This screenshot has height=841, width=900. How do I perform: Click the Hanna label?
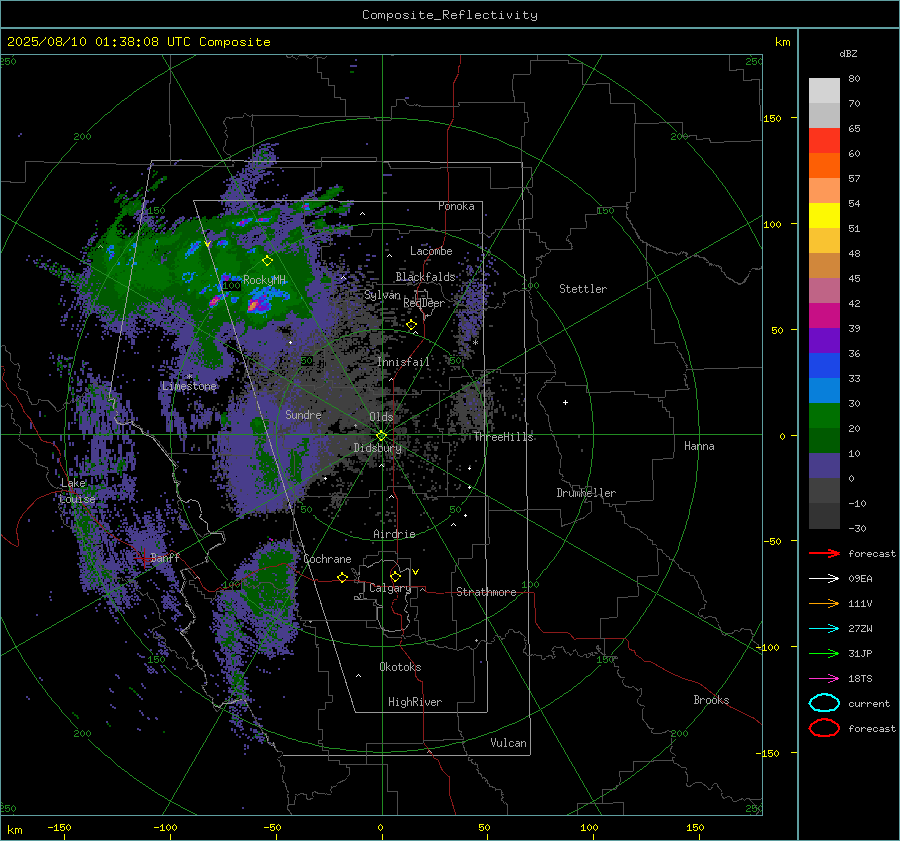pos(699,446)
